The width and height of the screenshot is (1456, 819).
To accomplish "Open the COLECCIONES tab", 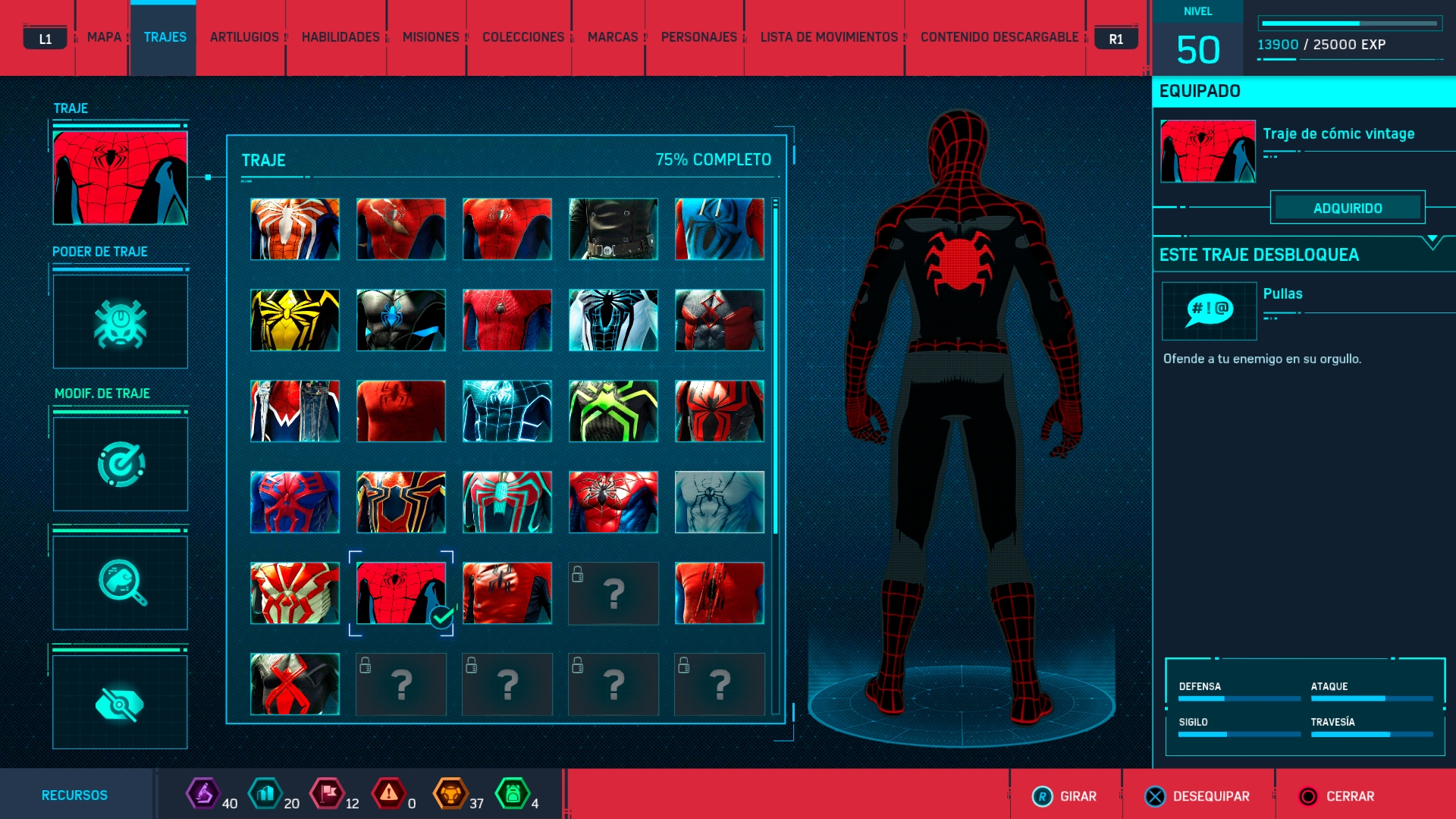I will tap(523, 37).
